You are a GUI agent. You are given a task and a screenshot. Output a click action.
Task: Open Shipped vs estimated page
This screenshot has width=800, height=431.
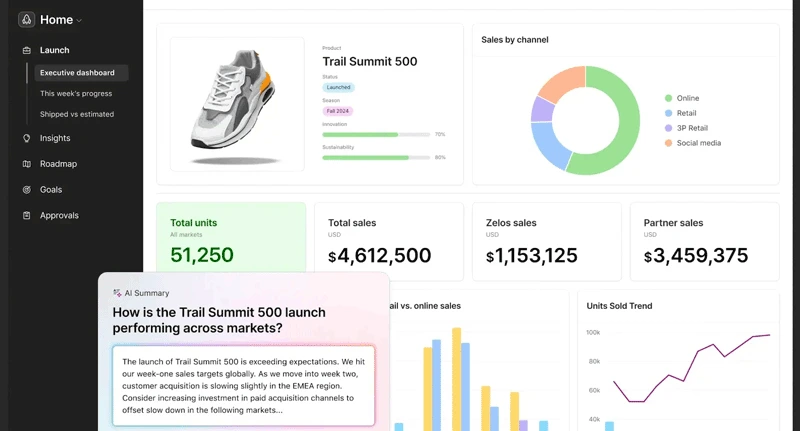pos(77,114)
